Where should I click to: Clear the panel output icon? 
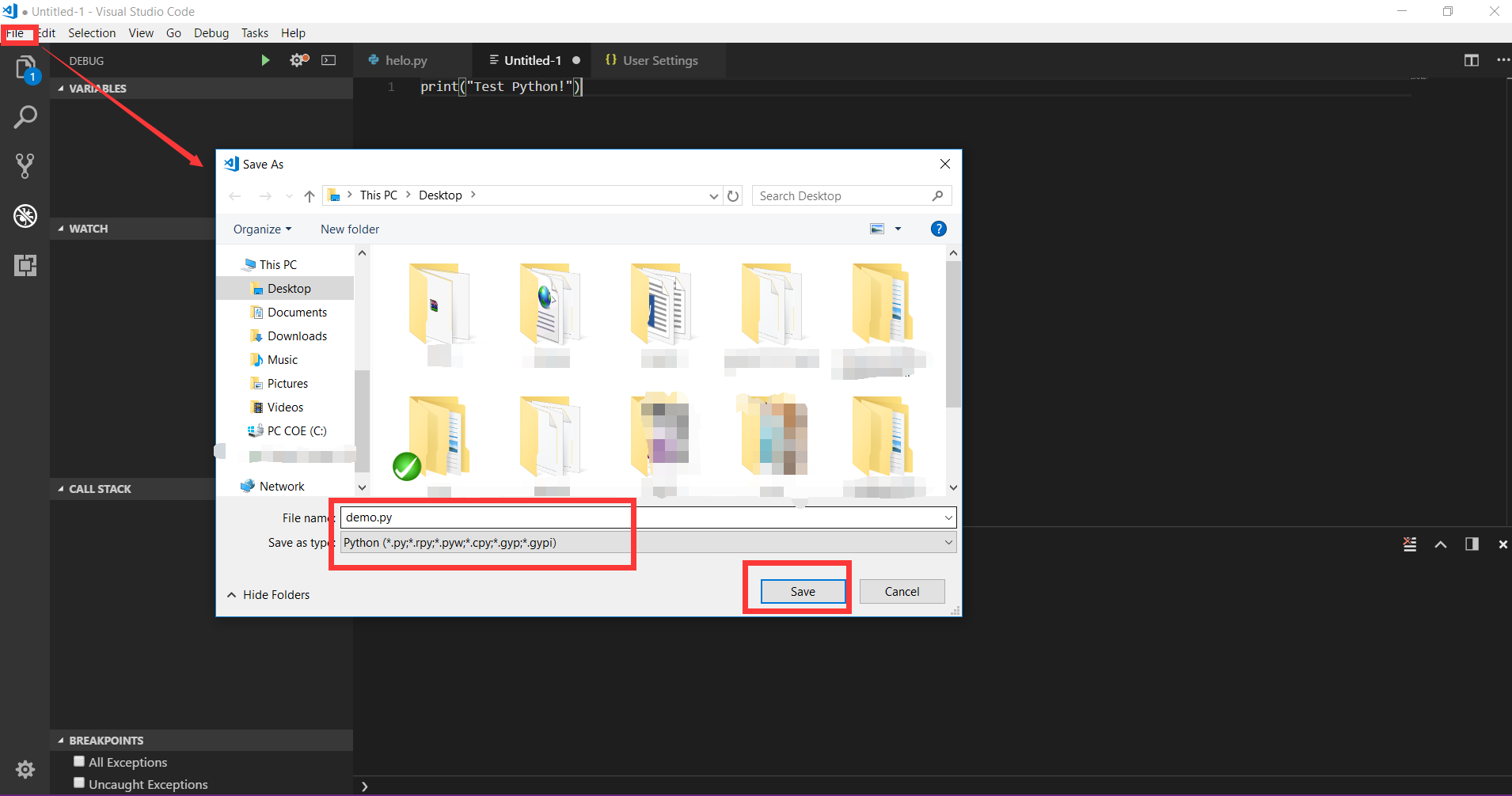1410,544
